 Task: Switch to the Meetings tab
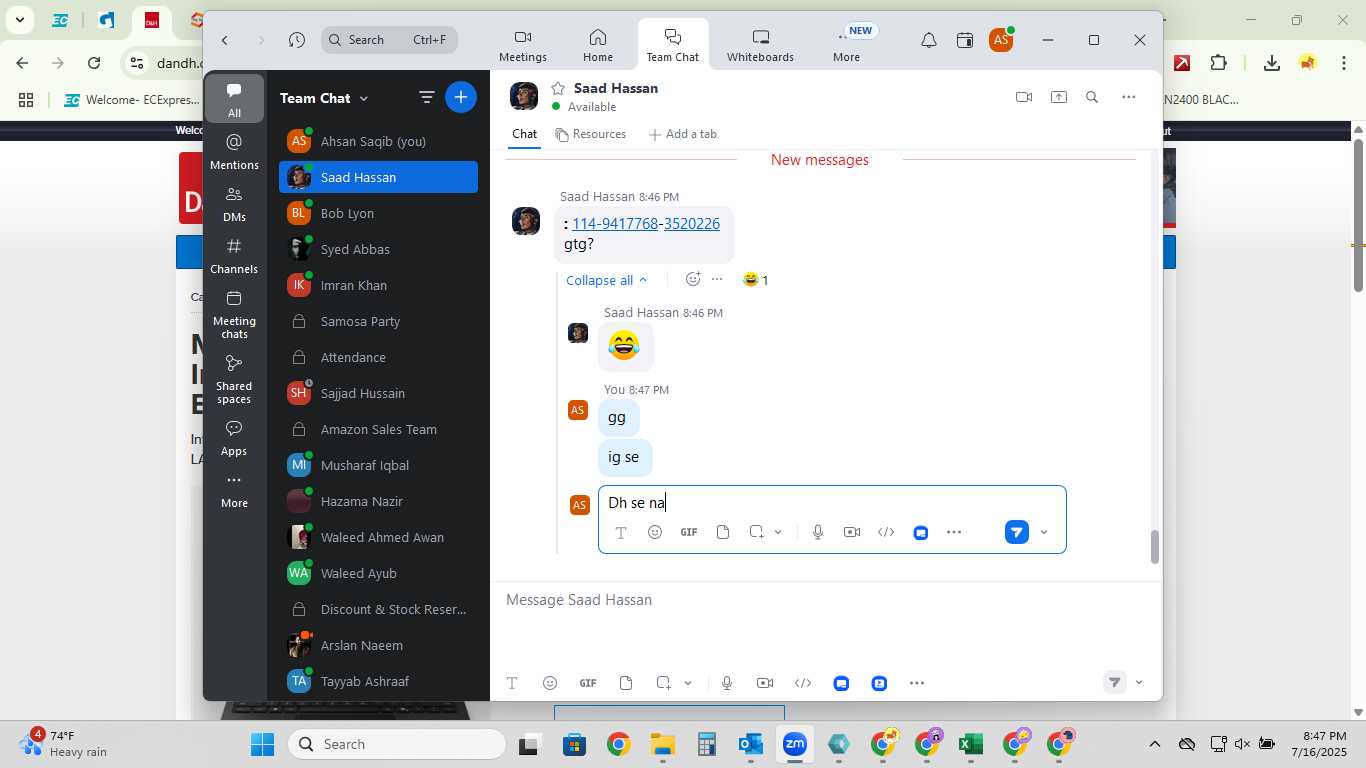(523, 45)
